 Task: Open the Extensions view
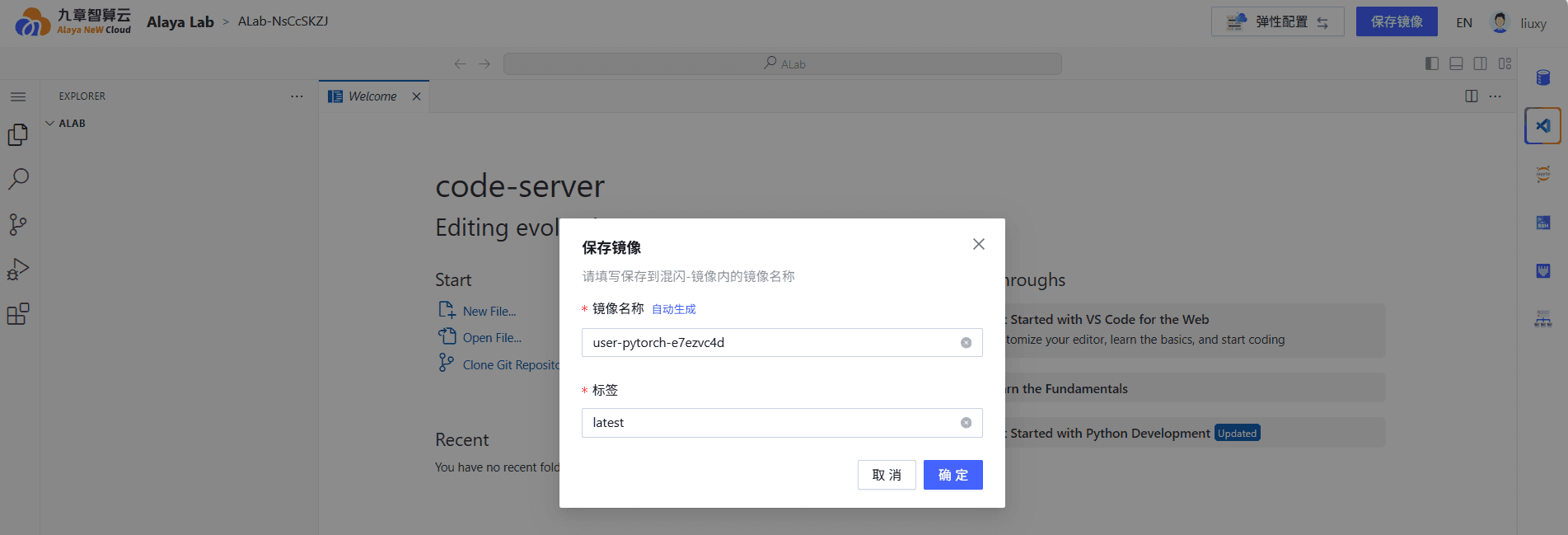[18, 314]
